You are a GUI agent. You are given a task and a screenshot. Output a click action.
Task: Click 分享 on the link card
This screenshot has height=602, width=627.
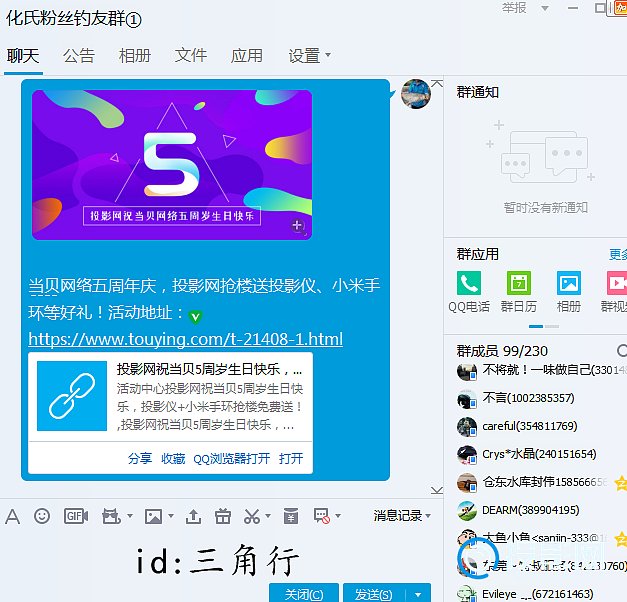click(140, 458)
